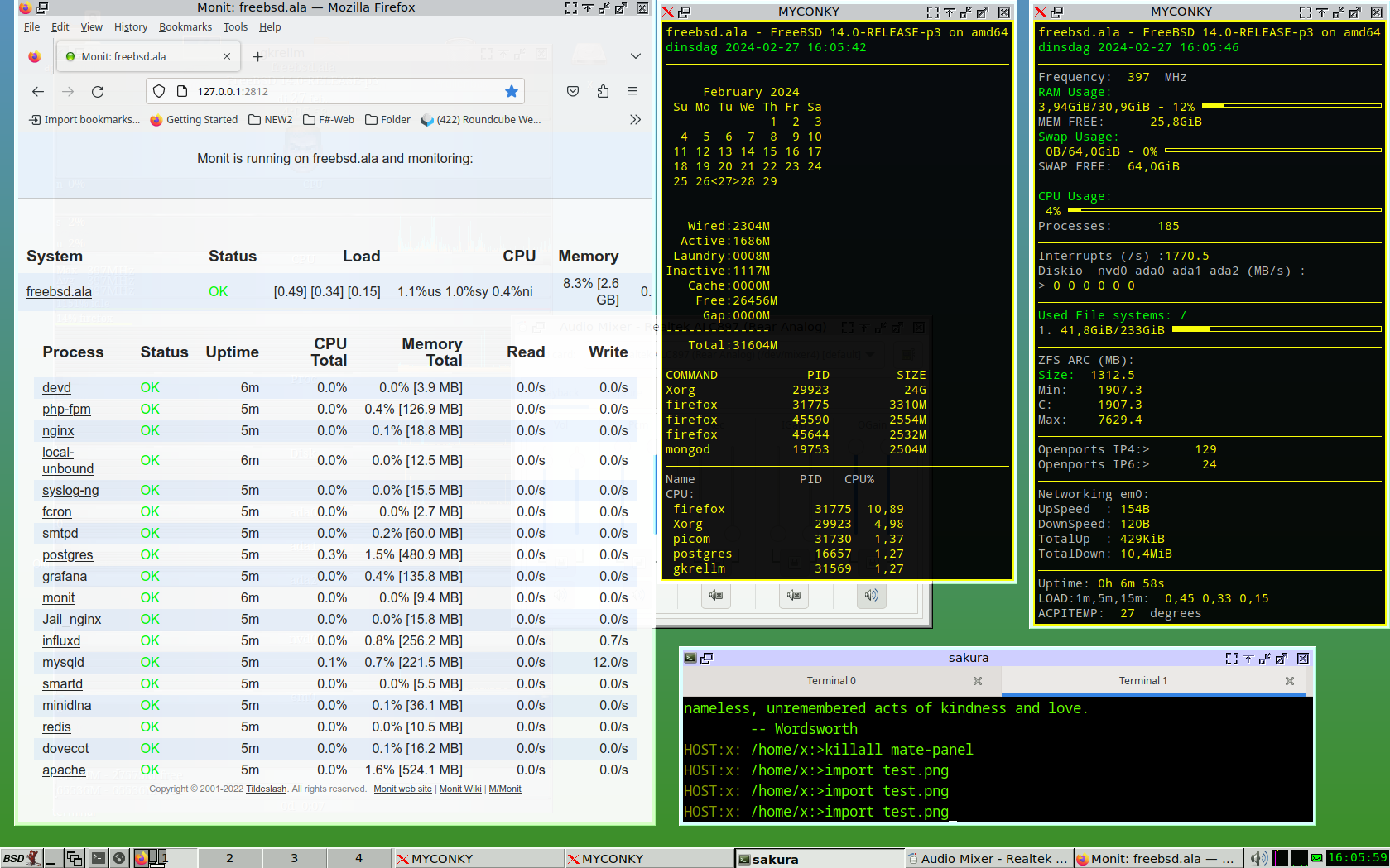Viewport: 1390px width, 868px height.
Task: Click the 'running' link in Monit
Action: (x=268, y=158)
